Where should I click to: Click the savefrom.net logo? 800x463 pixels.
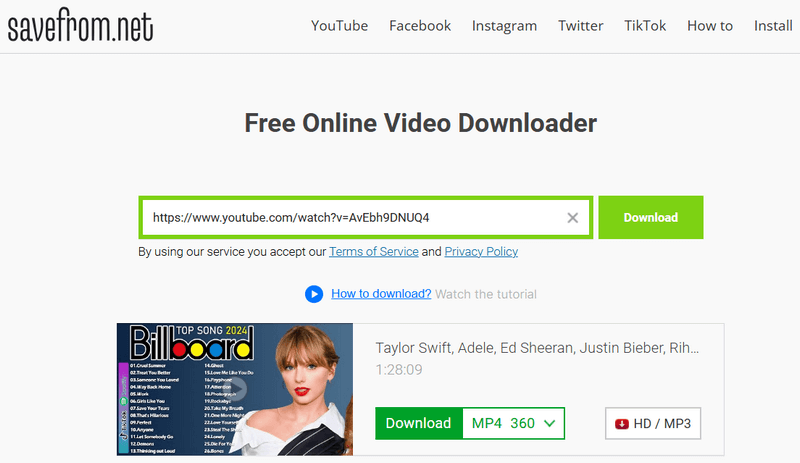(x=80, y=25)
